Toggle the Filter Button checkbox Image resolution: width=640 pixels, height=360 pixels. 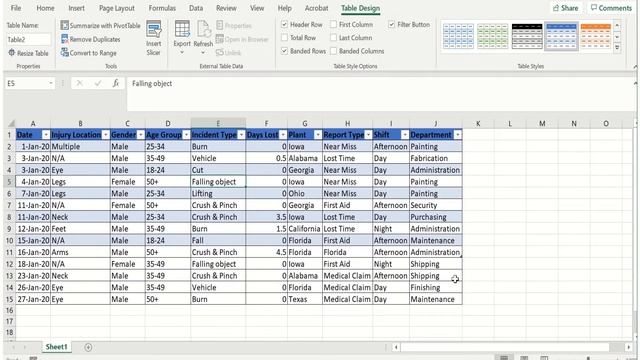coord(392,24)
